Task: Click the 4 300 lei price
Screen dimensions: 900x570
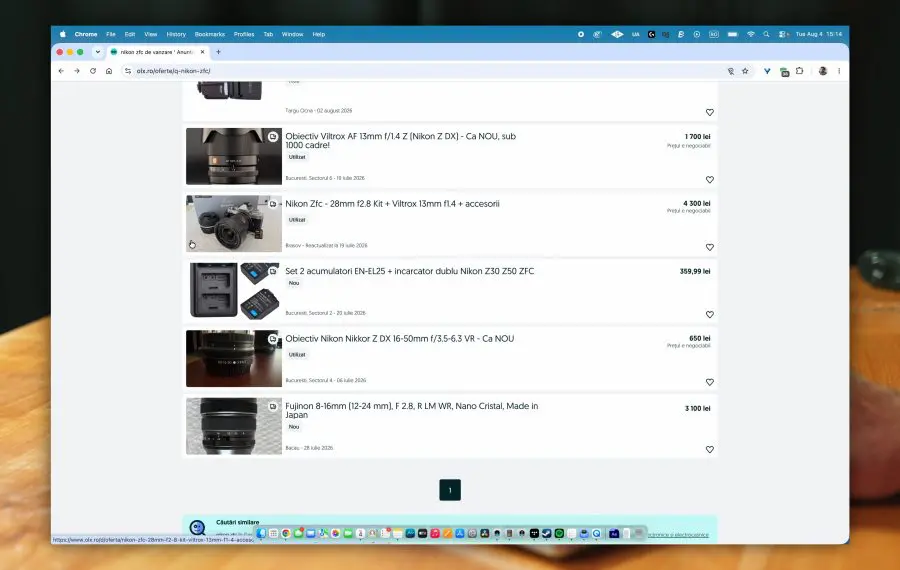Action: (696, 204)
